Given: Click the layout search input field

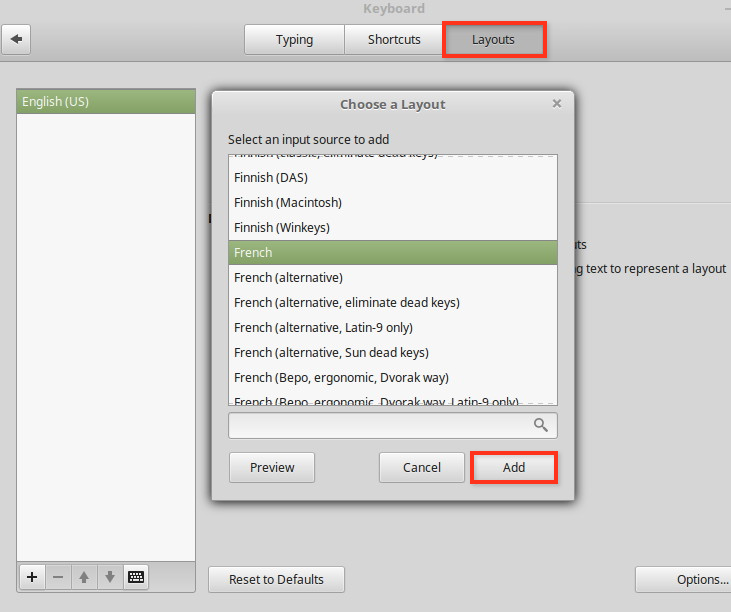Looking at the screenshot, I should point(380,425).
